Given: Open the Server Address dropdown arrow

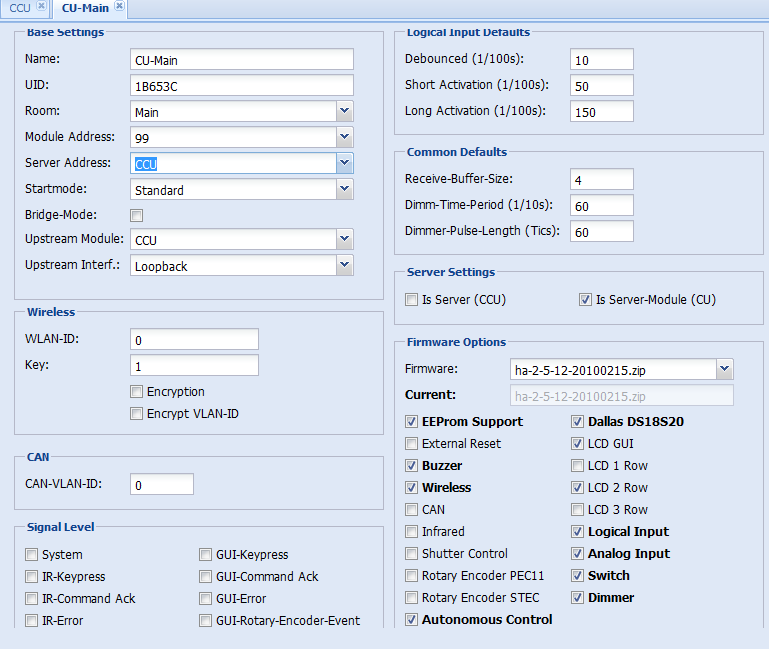Looking at the screenshot, I should point(345,163).
